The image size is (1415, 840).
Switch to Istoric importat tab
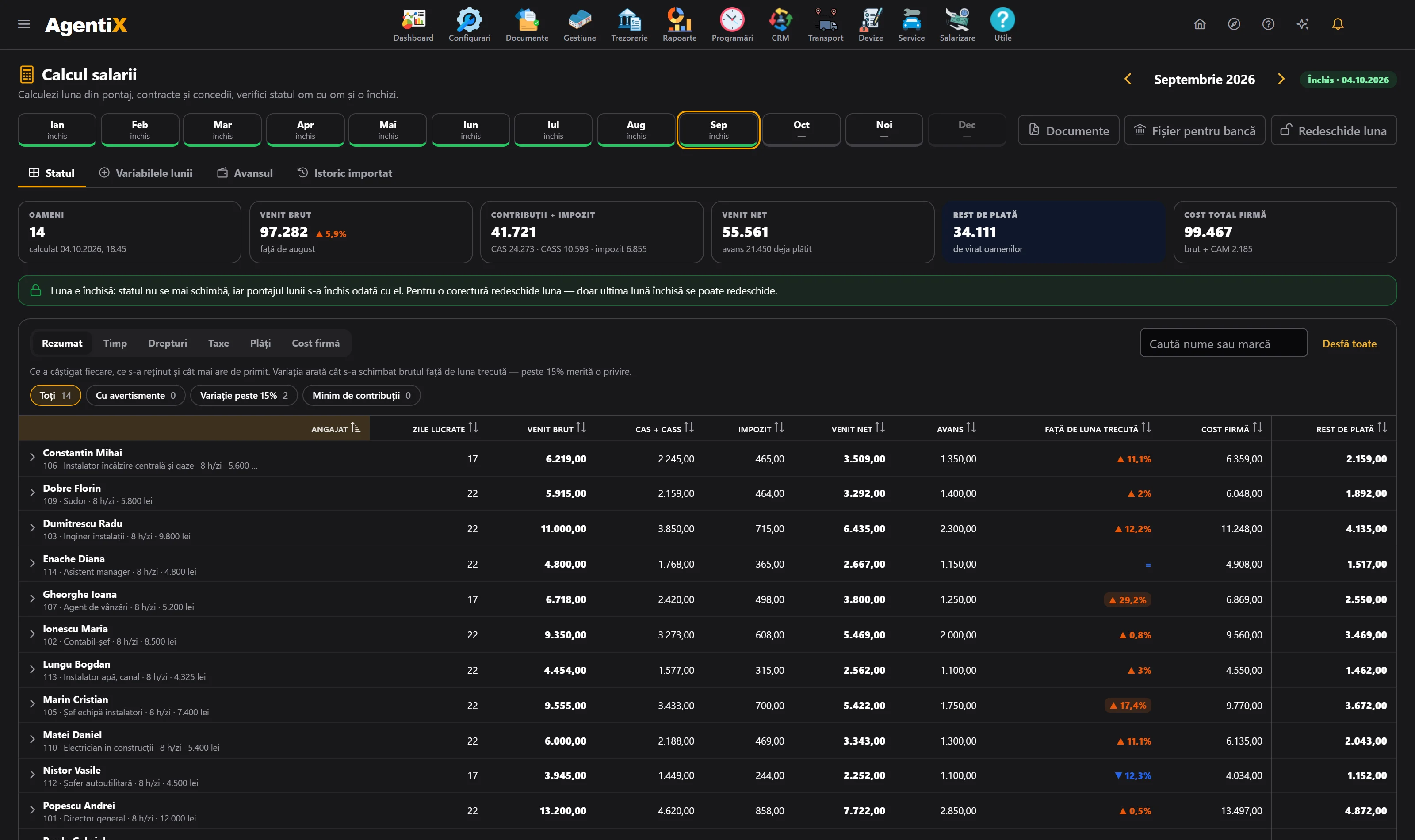tap(345, 172)
